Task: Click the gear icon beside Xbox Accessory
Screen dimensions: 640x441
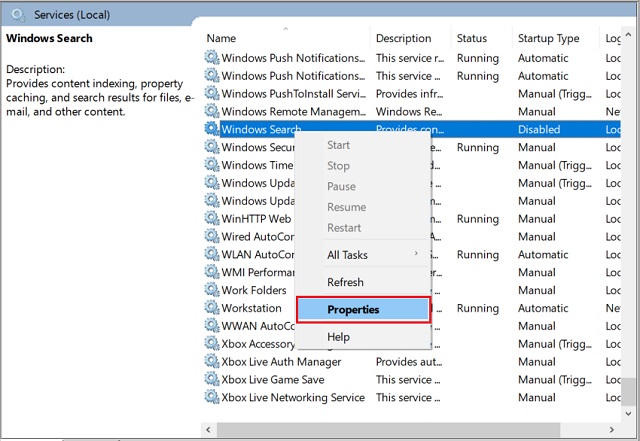Action: pos(211,343)
